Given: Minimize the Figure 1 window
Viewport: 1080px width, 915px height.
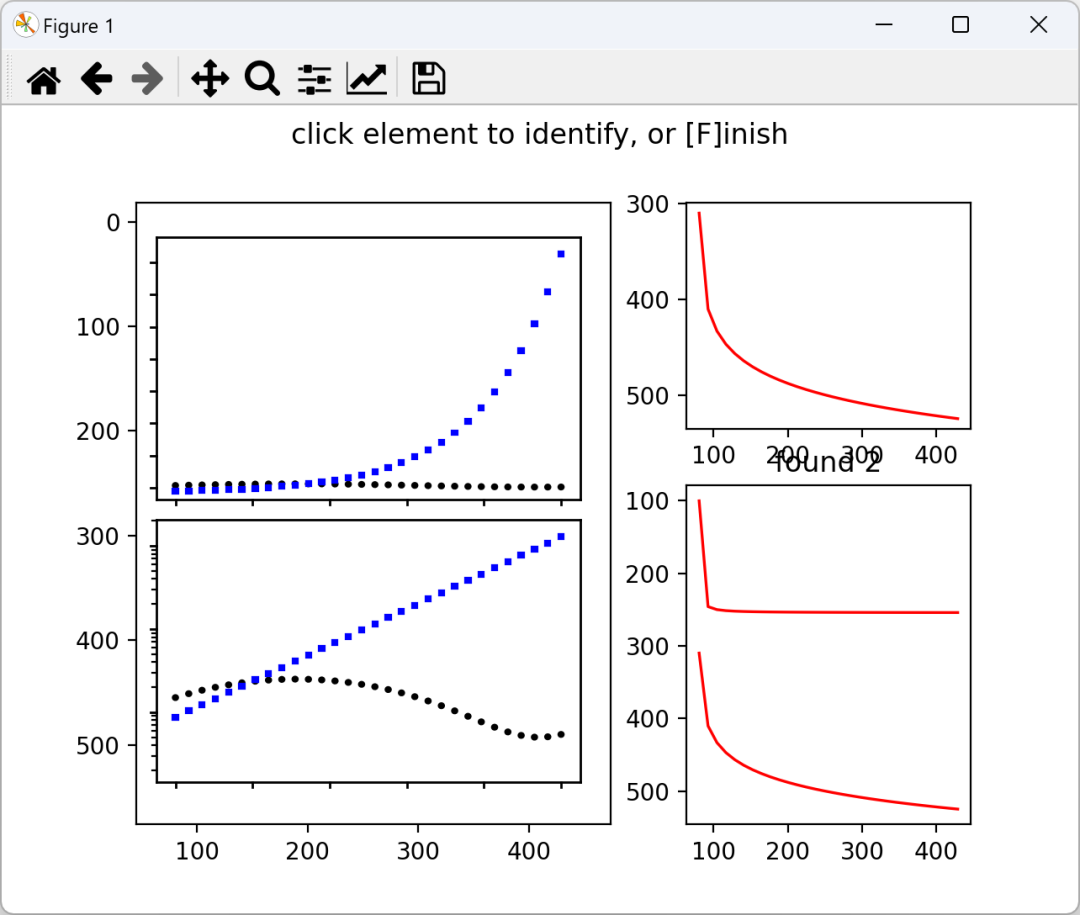Looking at the screenshot, I should 884,25.
